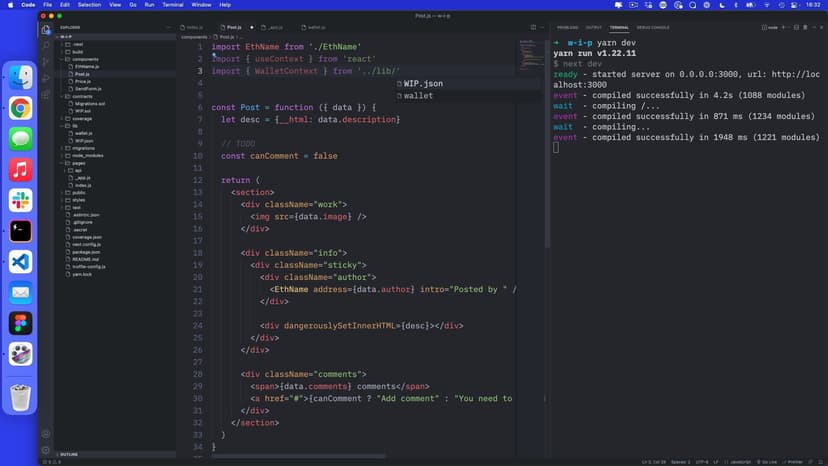Launch Google Chrome from the dock
The width and height of the screenshot is (828, 466).
click(x=20, y=108)
